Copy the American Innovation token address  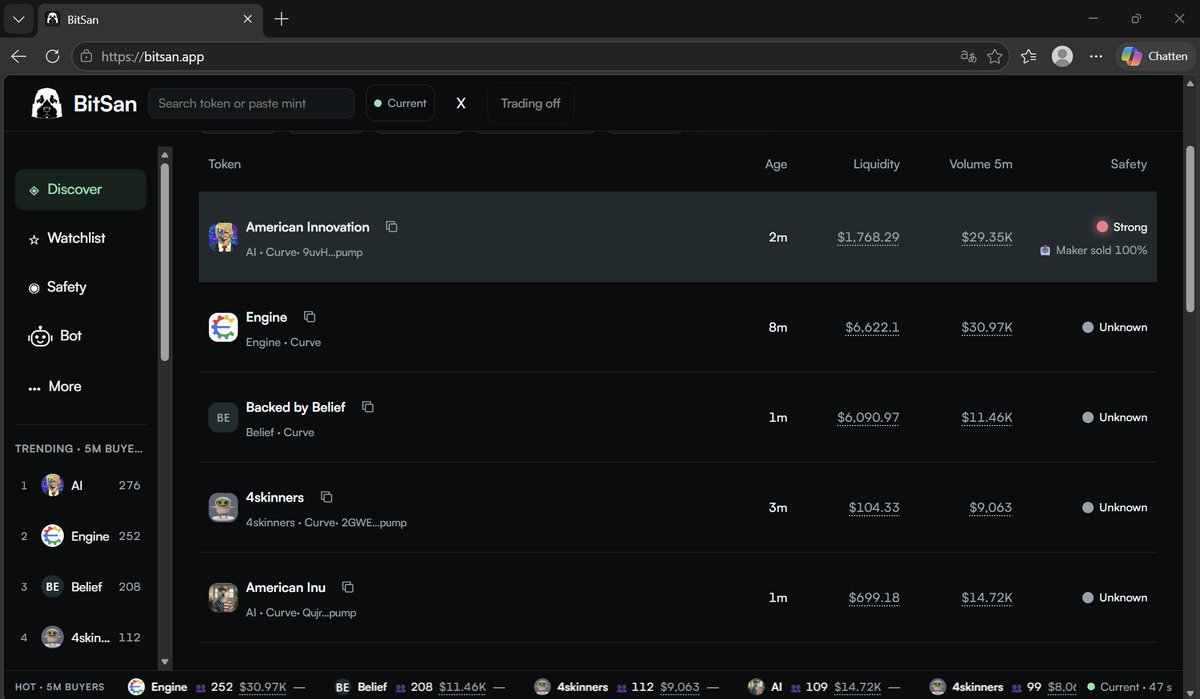391,227
